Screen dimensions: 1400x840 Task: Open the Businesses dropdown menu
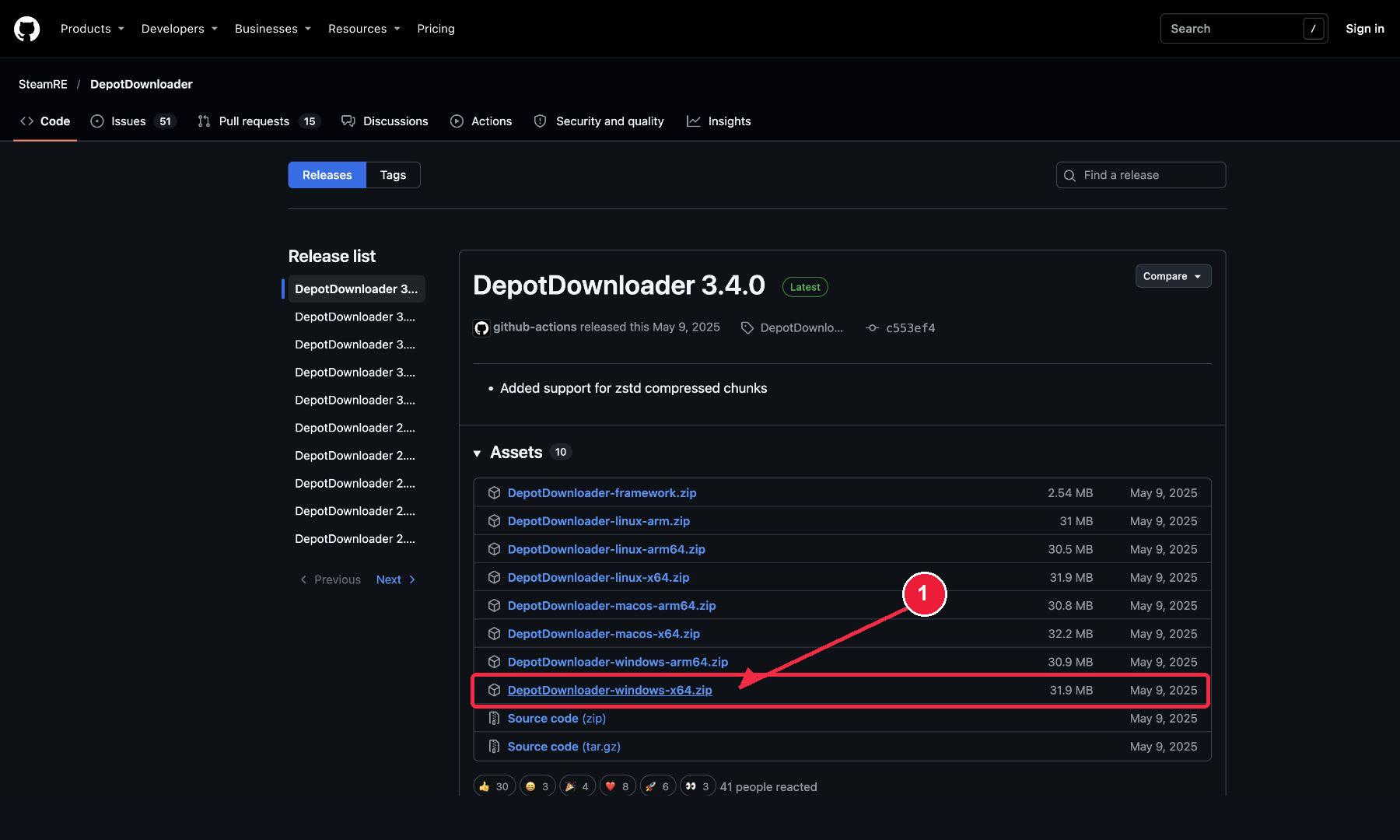click(272, 29)
